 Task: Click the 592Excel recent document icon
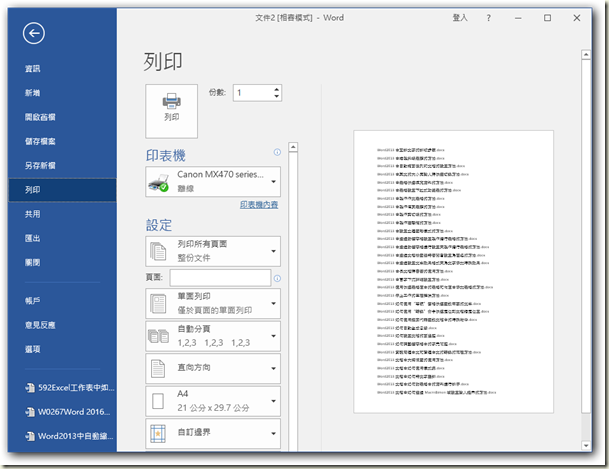[30, 388]
